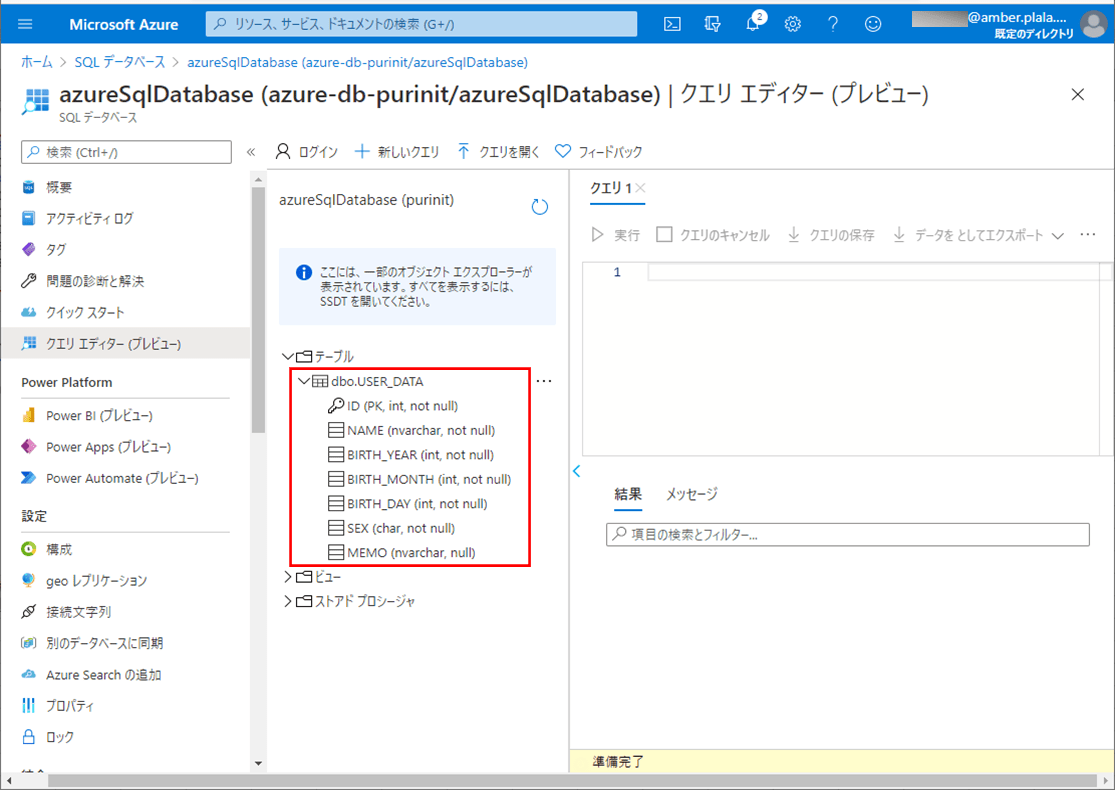Click the ロック padlock icon
This screenshot has height=790, width=1115.
28,737
